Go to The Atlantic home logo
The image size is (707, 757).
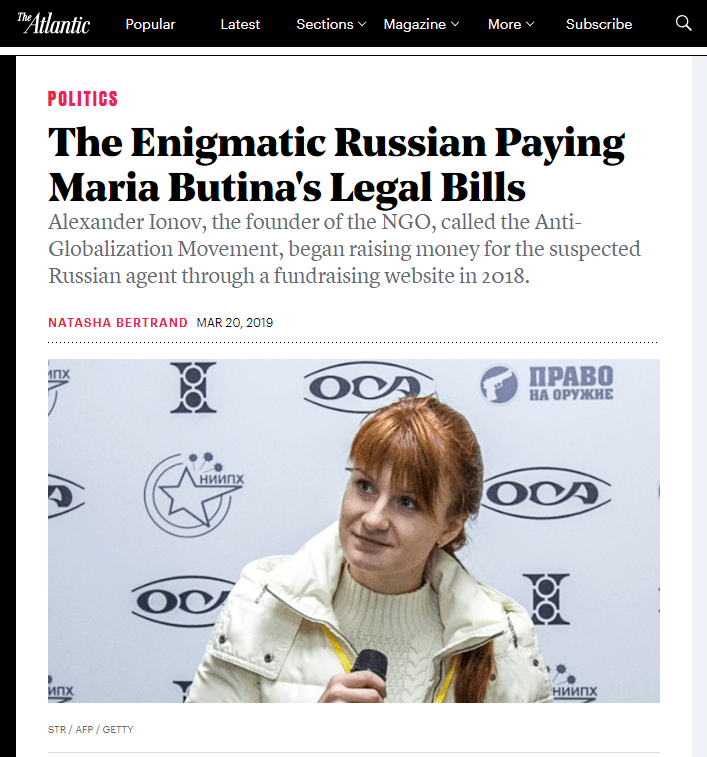coord(54,23)
